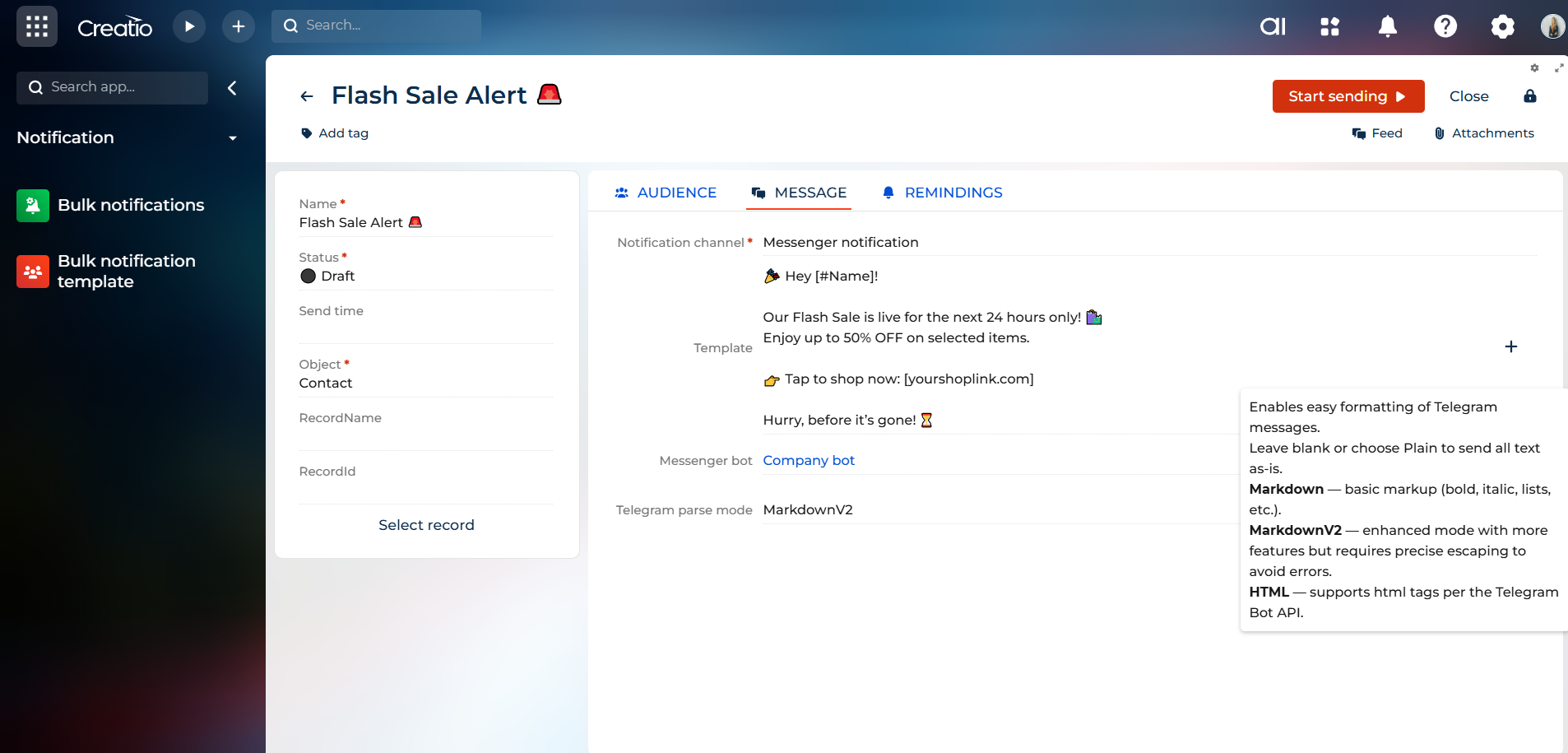Switch to the MESSAGE tab
This screenshot has height=753, width=1568.
pos(799,193)
